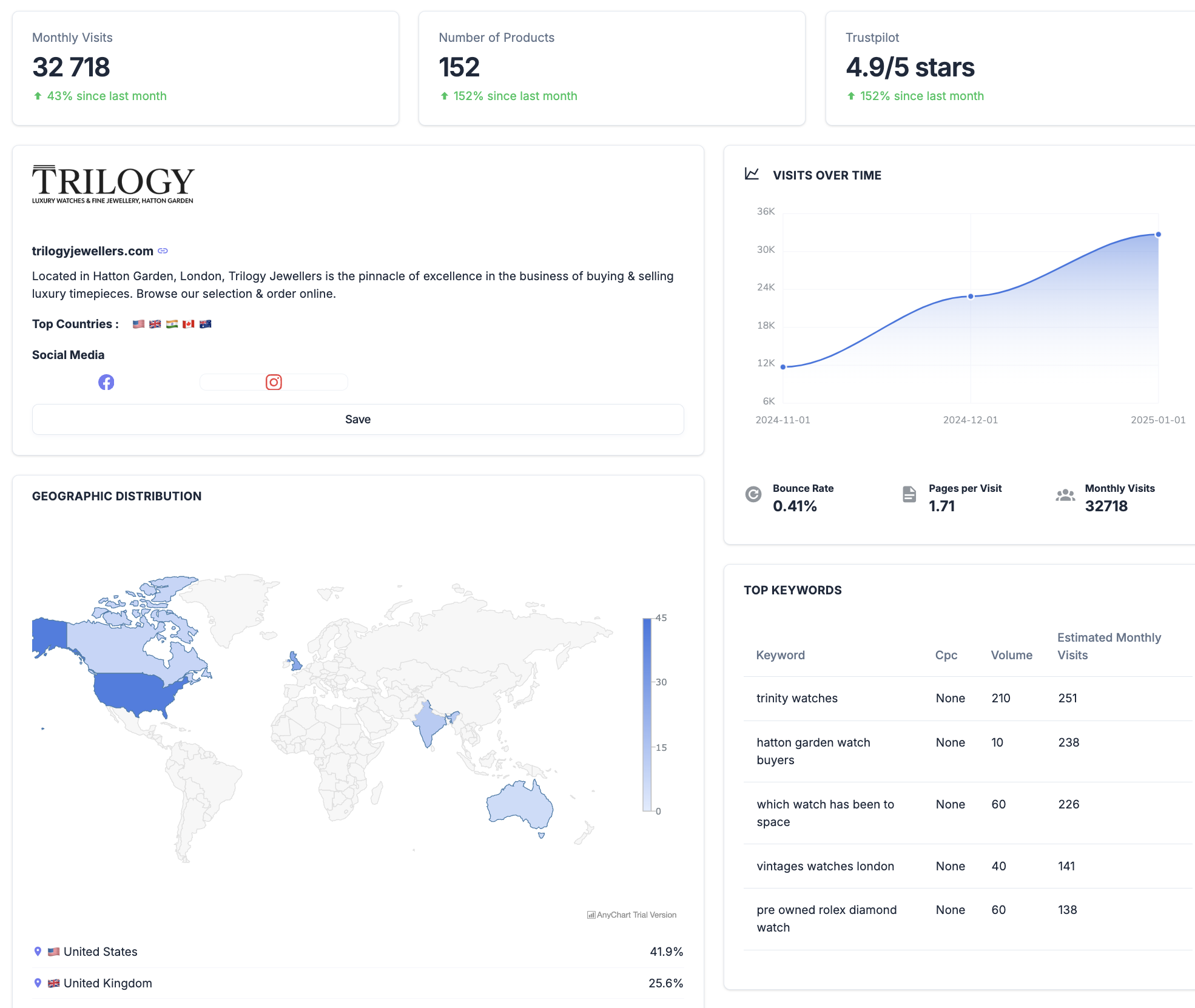Click Australia on the world map
This screenshot has width=1195, height=1008.
pos(519,804)
